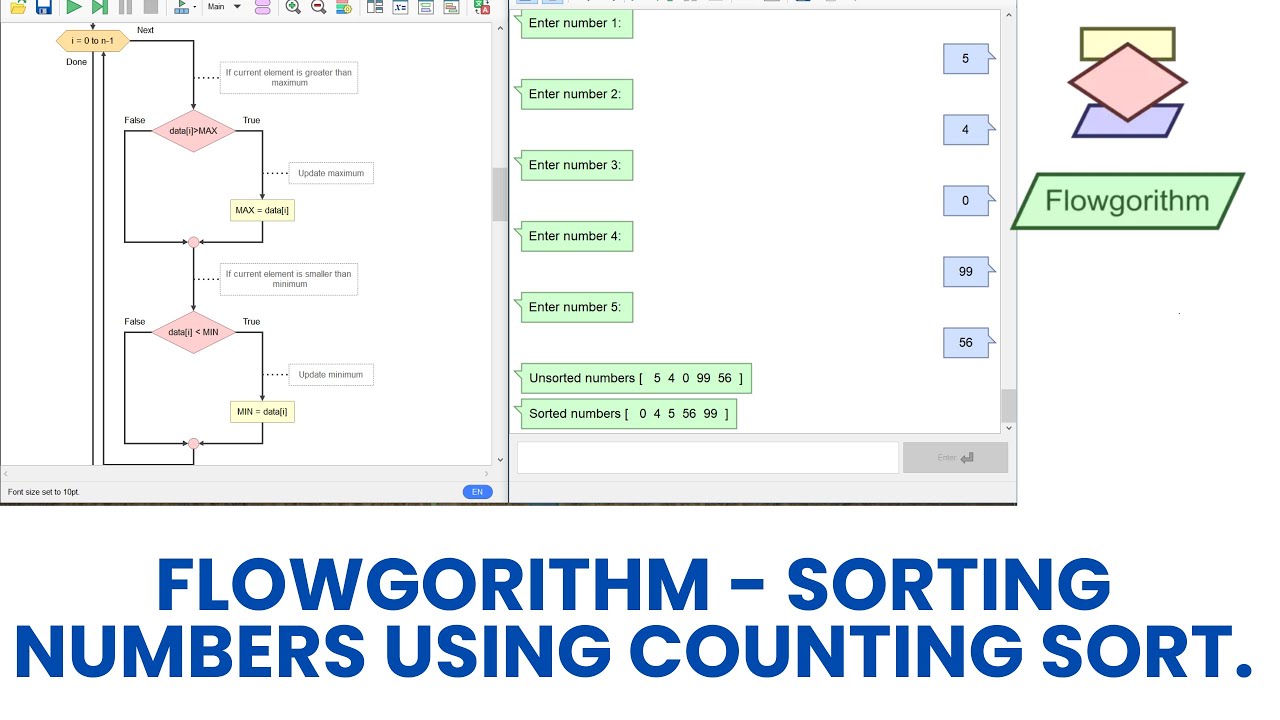Click the 'Enter number 3:' output bubble
The width and height of the screenshot is (1280, 720).
point(574,165)
